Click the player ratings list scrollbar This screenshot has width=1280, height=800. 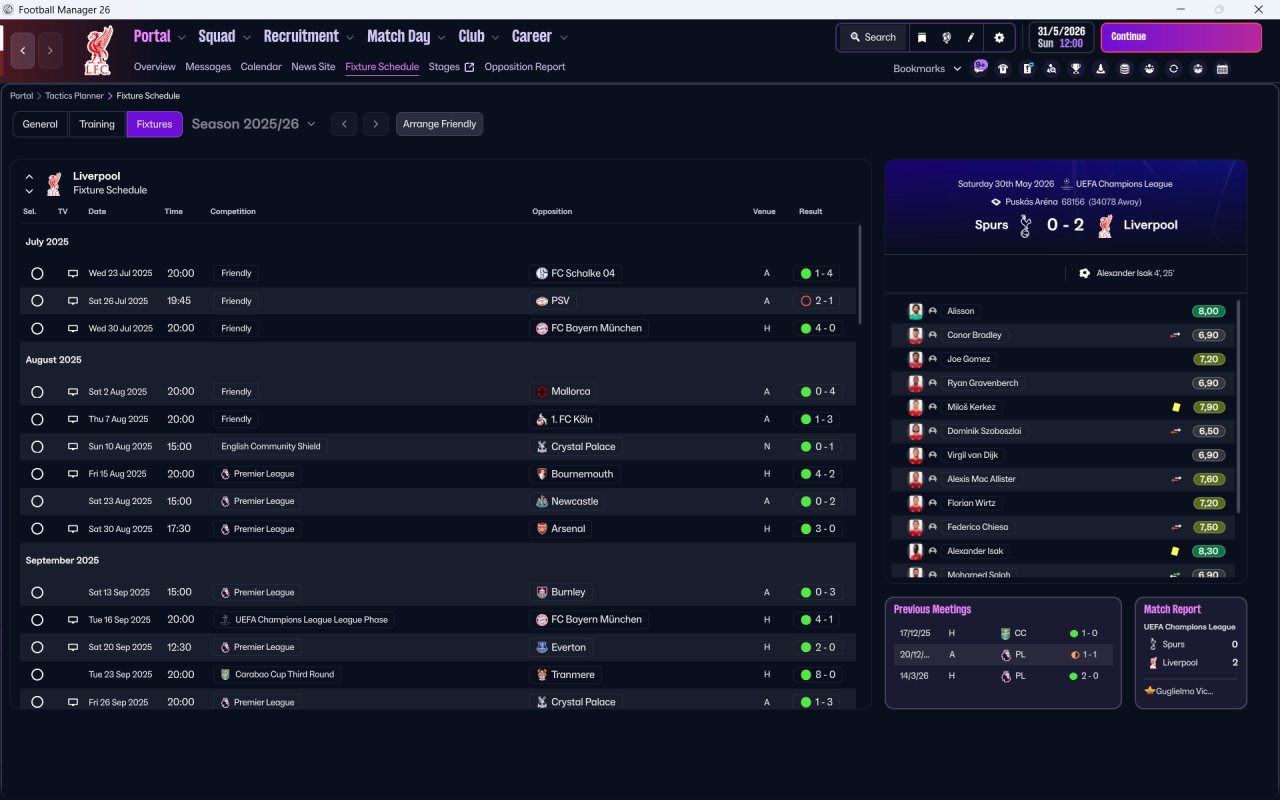(1238, 407)
